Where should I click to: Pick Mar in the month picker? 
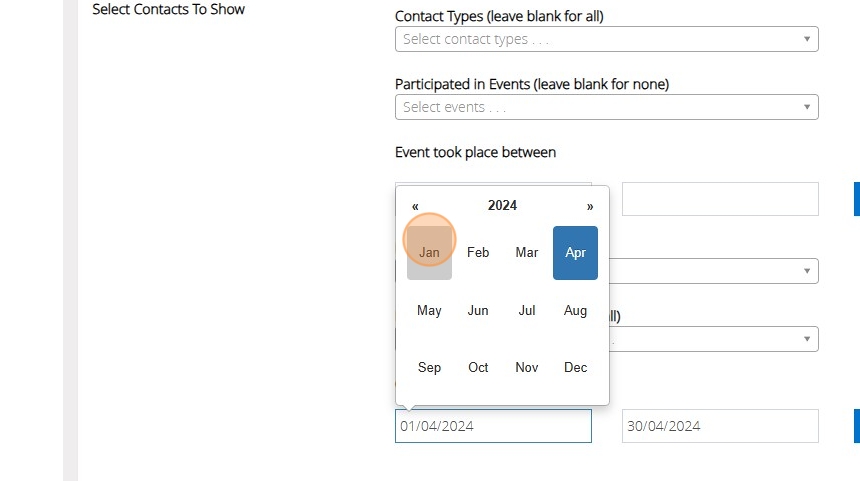point(527,253)
